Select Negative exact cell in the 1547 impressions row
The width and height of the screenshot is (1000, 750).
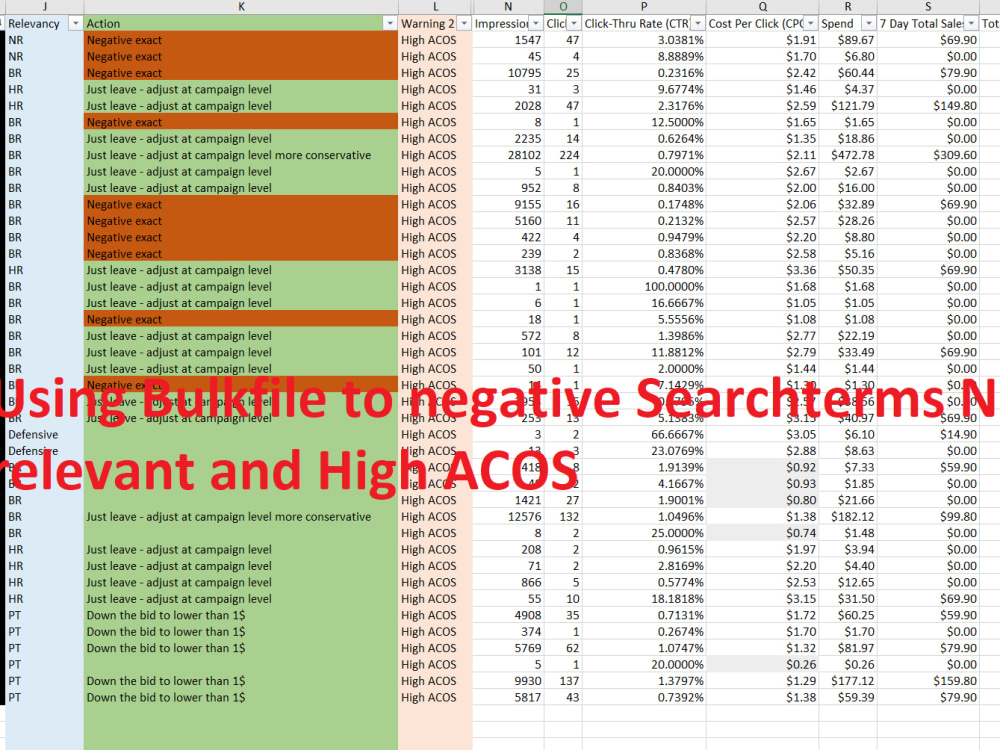click(241, 40)
